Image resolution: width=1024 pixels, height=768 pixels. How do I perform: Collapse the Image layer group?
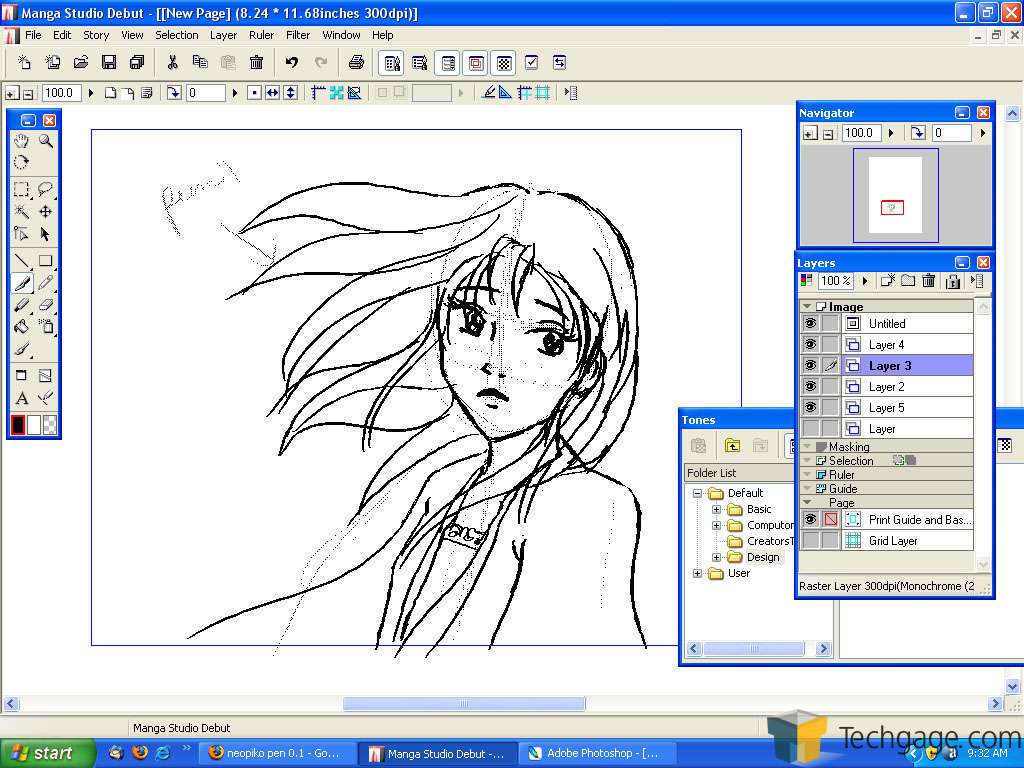point(807,306)
